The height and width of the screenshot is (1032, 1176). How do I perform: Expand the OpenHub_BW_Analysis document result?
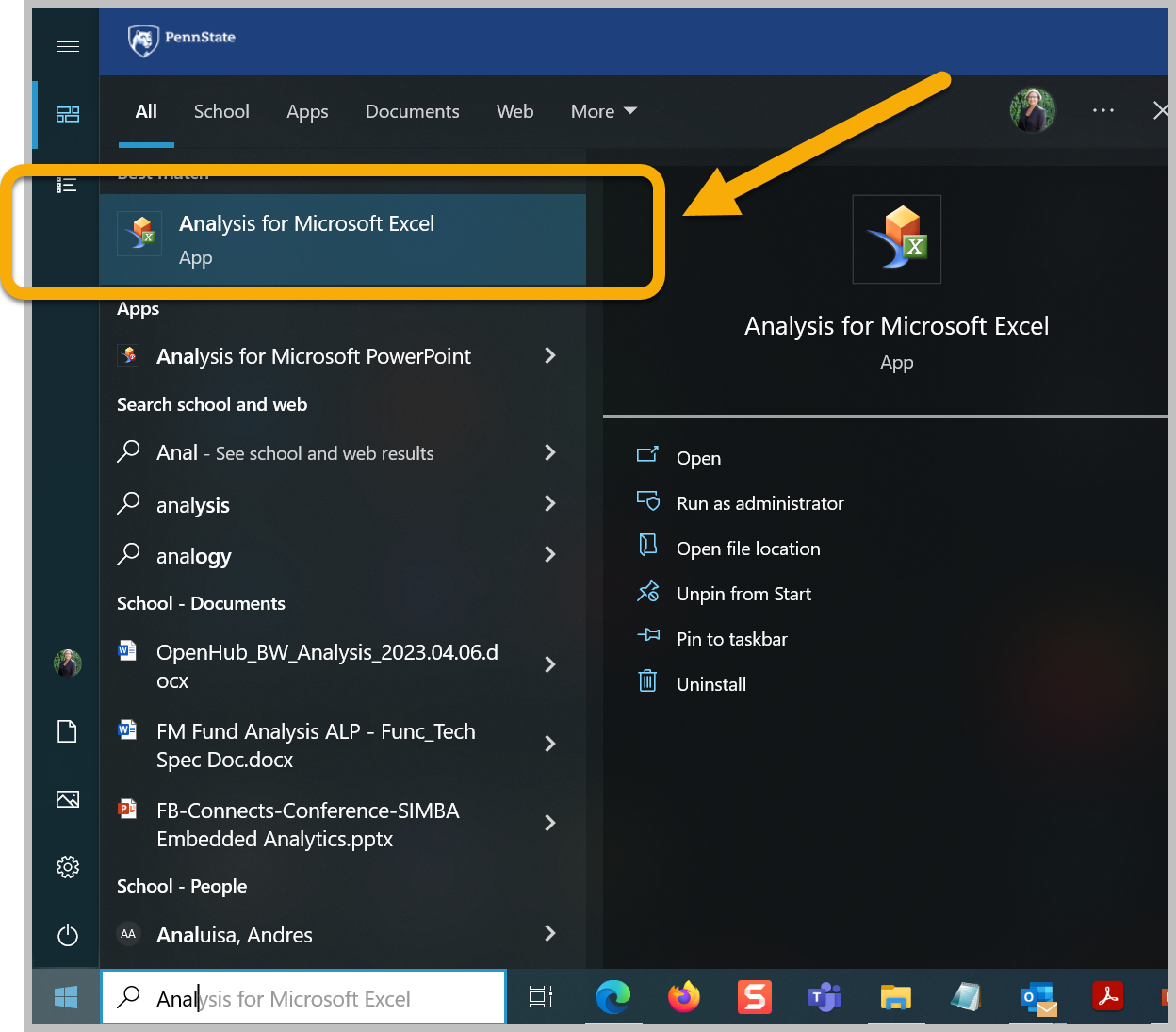tap(550, 664)
